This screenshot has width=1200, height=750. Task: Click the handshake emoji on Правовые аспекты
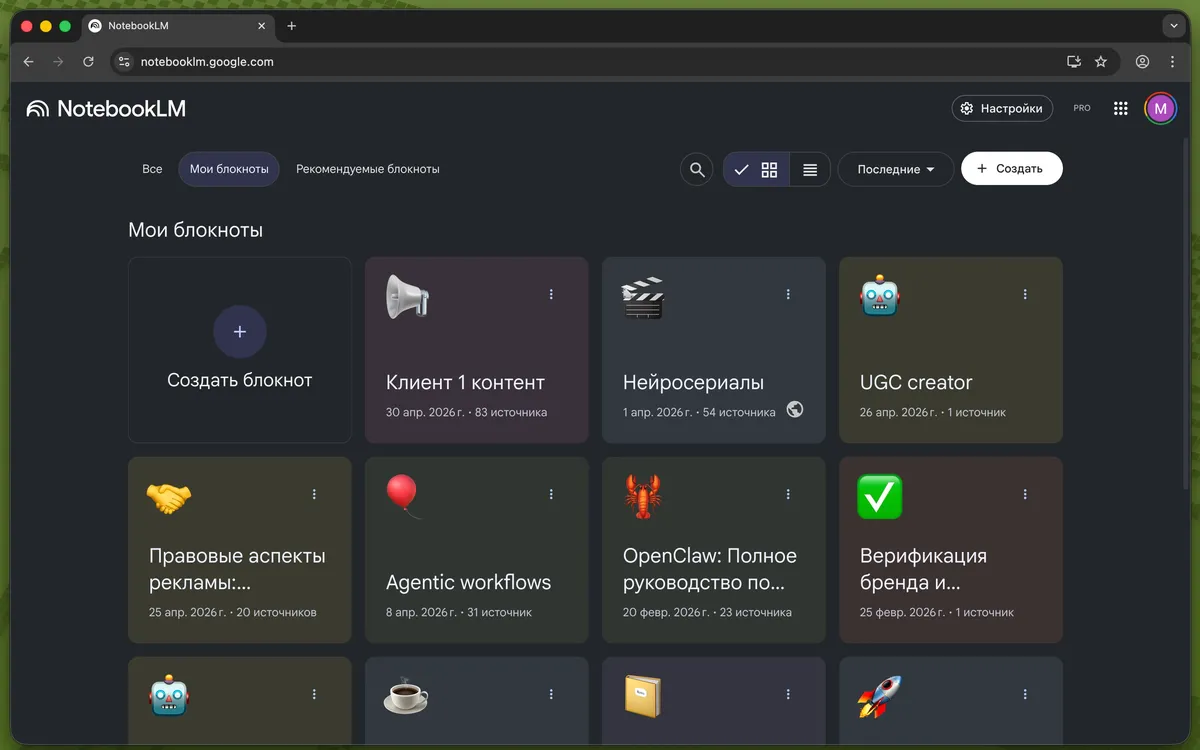(168, 497)
